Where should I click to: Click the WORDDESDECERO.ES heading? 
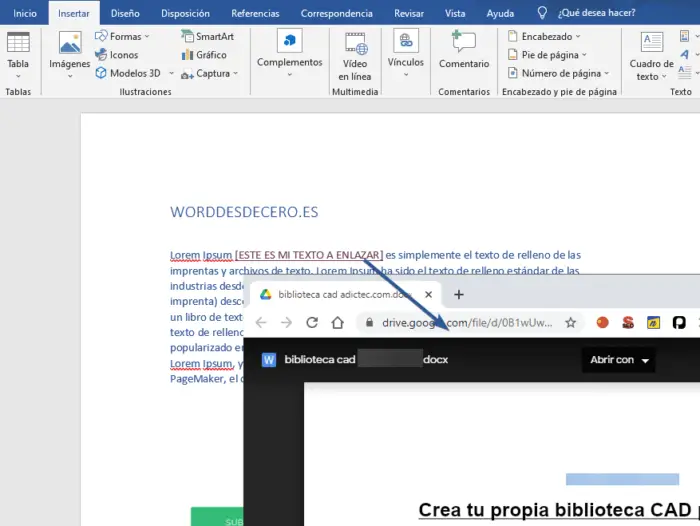pos(244,212)
